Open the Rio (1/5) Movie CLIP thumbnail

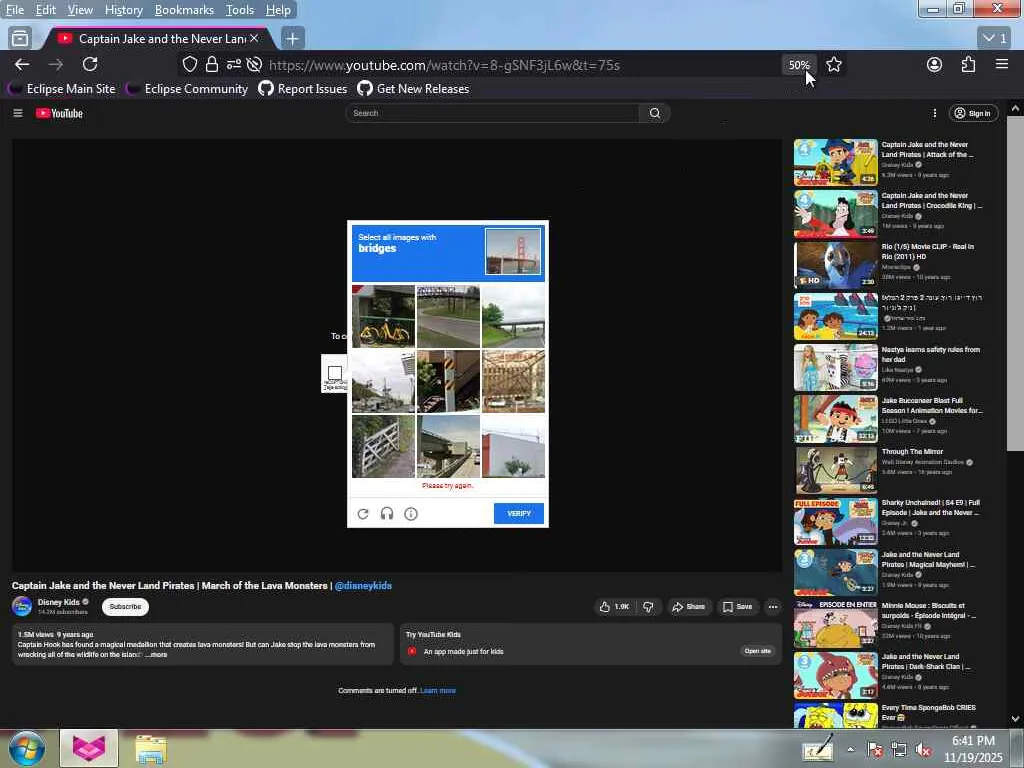click(x=836, y=265)
